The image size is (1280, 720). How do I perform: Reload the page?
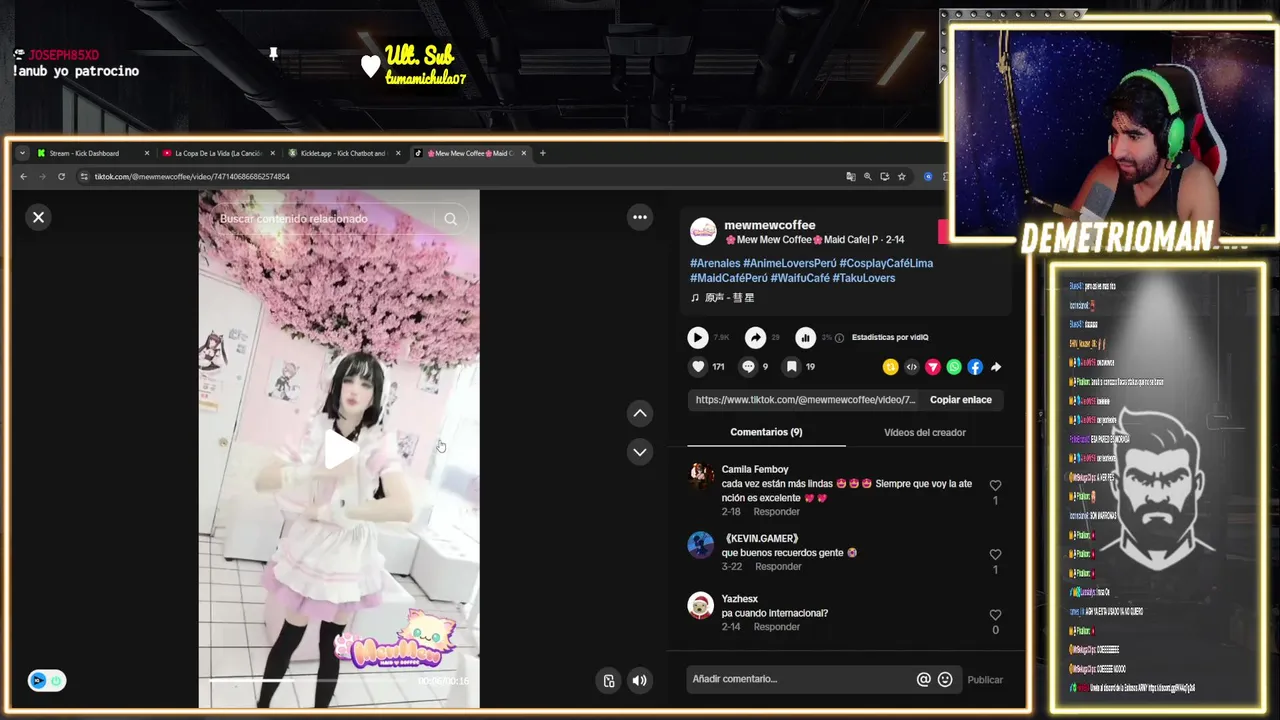61,176
